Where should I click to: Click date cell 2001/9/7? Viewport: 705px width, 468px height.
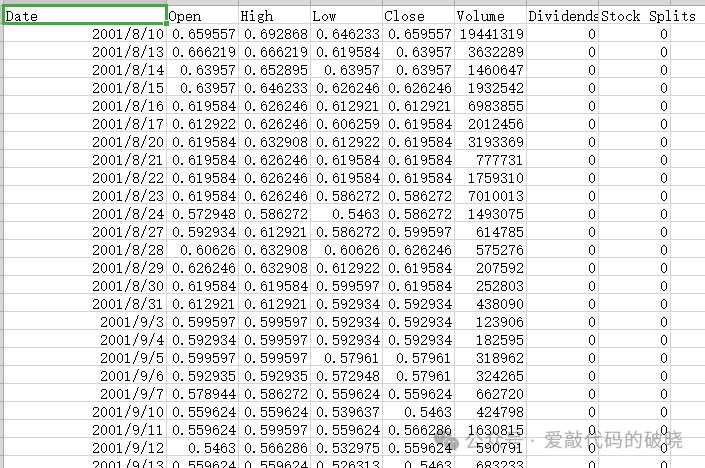[x=85, y=393]
